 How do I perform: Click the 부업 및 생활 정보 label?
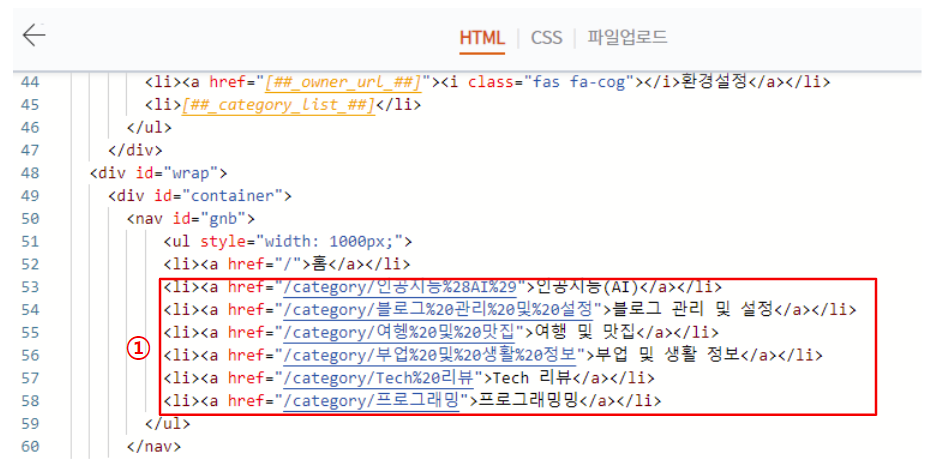click(666, 355)
